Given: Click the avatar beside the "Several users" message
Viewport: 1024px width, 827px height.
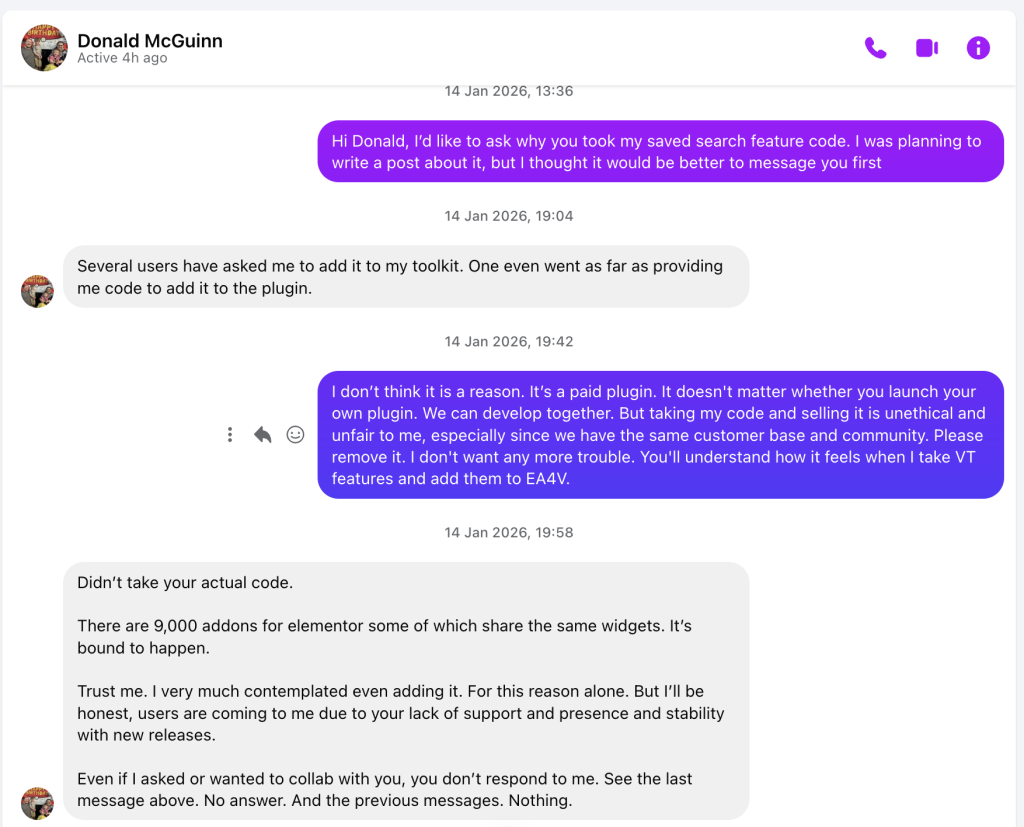Looking at the screenshot, I should pyautogui.click(x=37, y=291).
